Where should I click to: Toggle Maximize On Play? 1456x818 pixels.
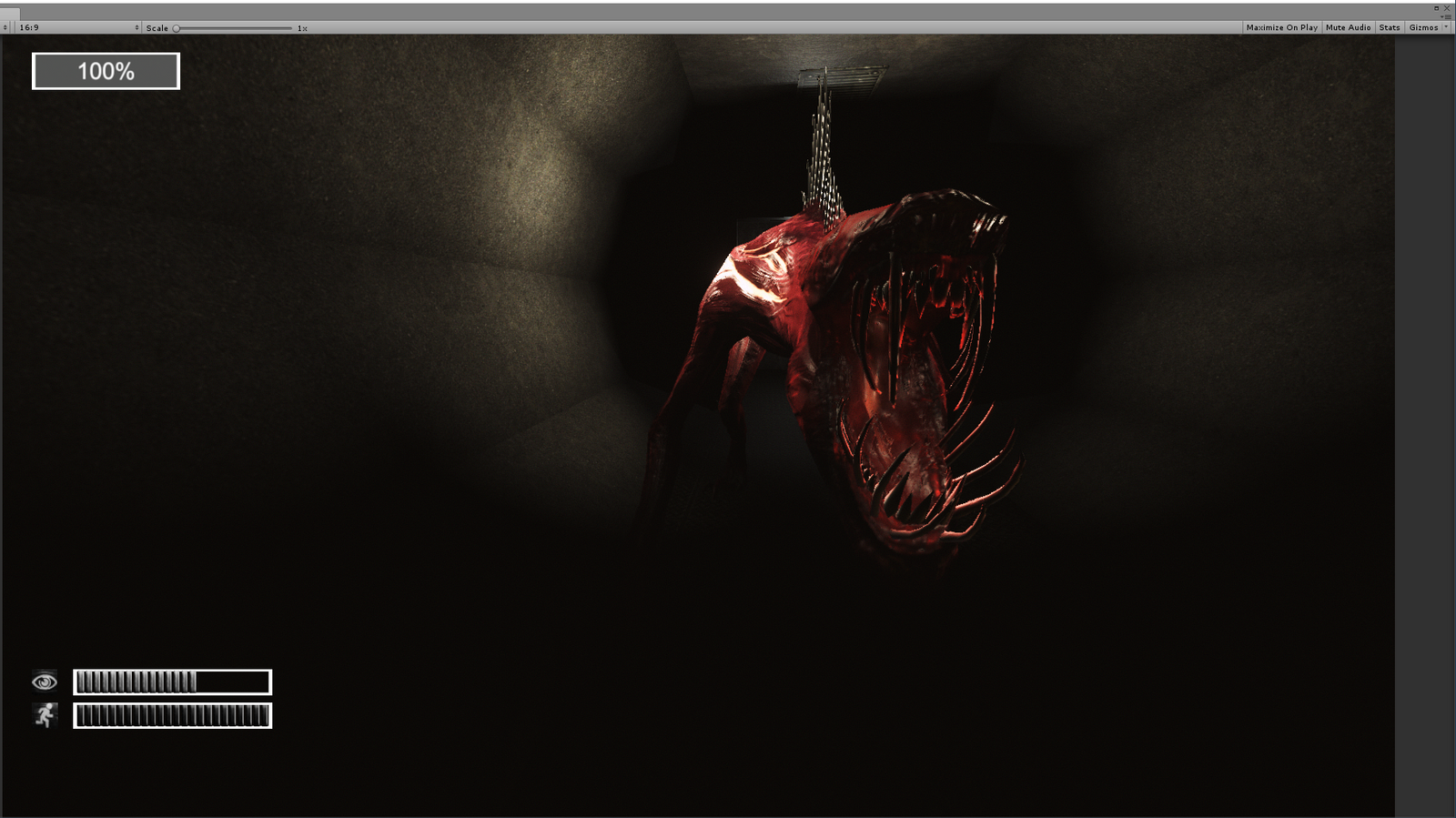click(1281, 27)
